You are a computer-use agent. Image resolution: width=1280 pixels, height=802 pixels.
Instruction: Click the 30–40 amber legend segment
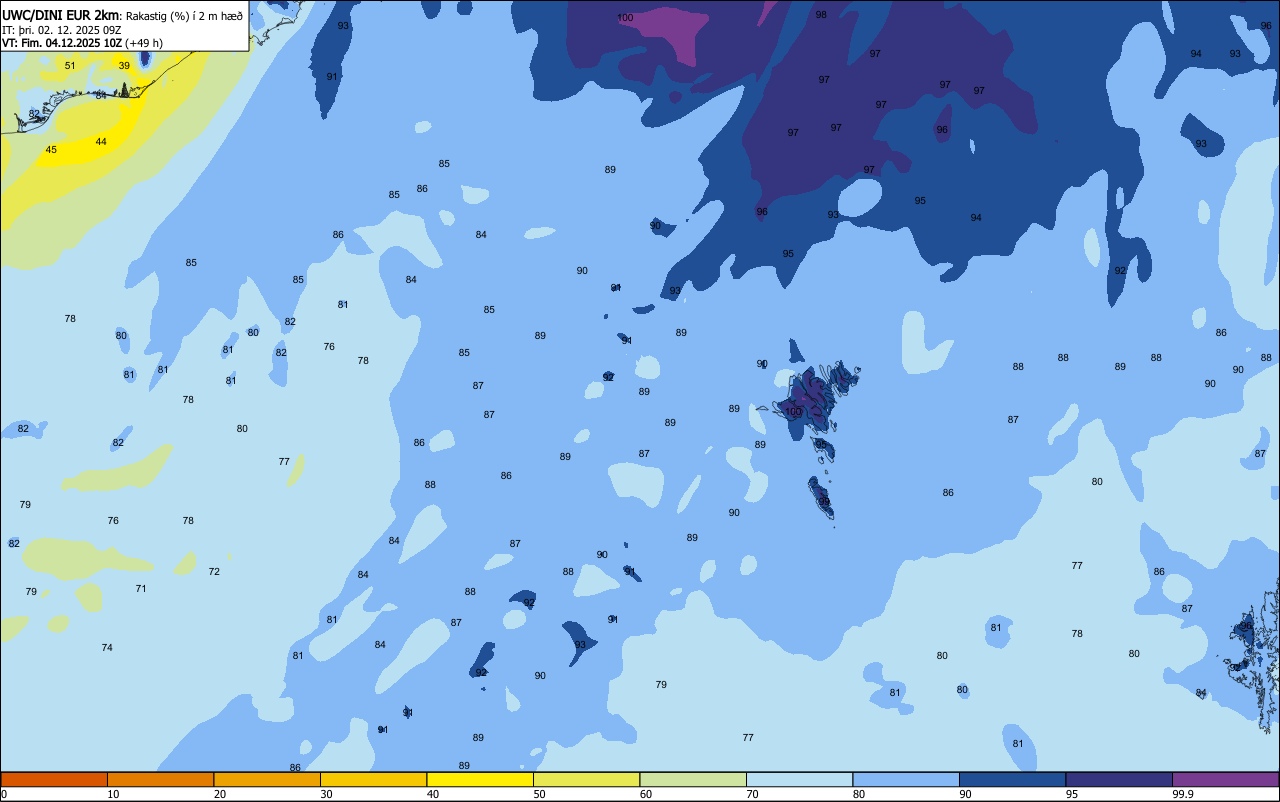click(x=373, y=779)
